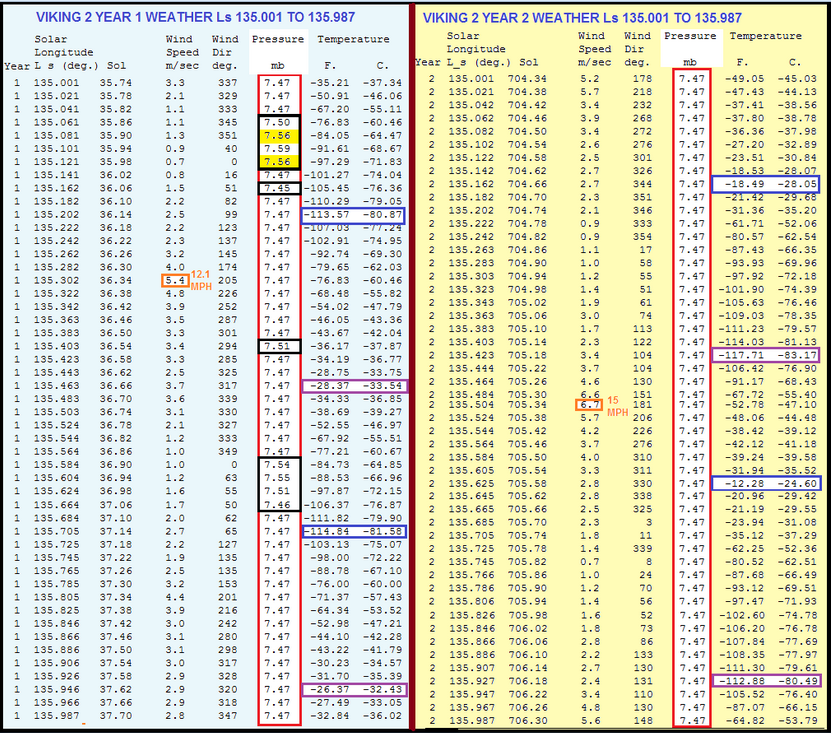Image resolution: width=831 pixels, height=733 pixels.
Task: Select wind speed 5.4 in Year 1
Action: [x=175, y=280]
